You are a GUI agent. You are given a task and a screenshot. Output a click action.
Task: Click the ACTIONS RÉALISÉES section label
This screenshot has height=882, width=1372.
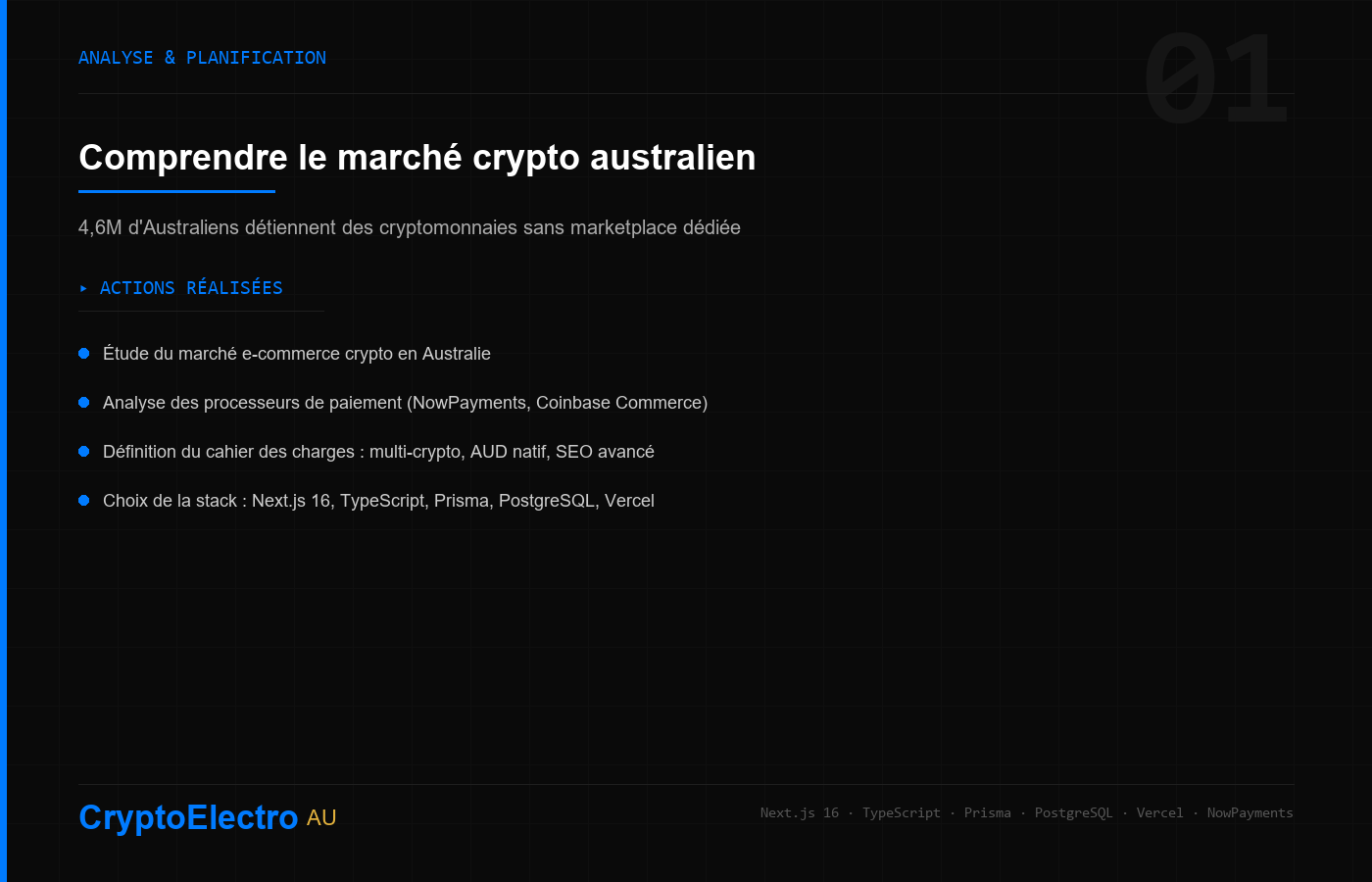coord(191,288)
